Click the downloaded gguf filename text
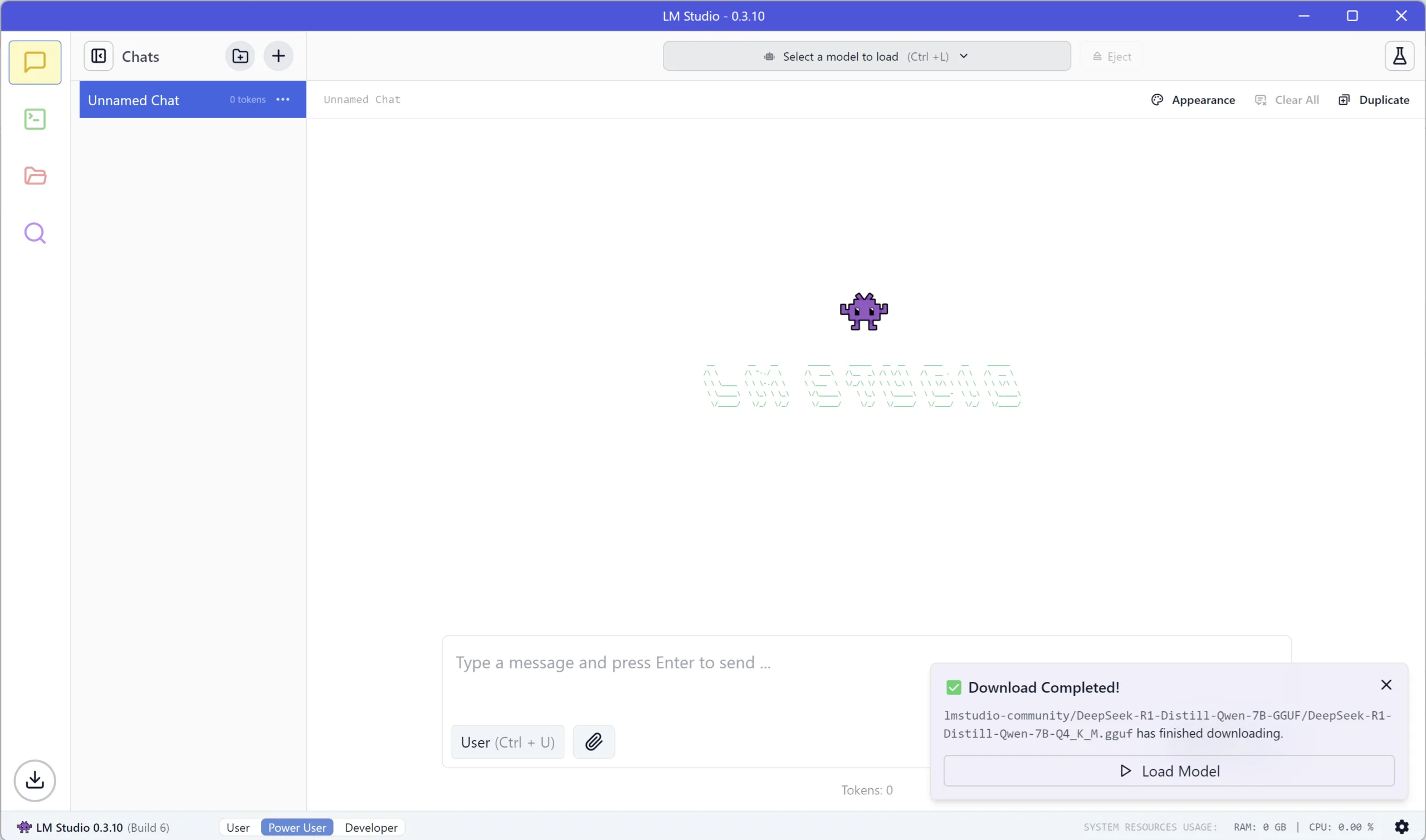Screen dimensions: 1426x840 pyautogui.click(x=1167, y=725)
